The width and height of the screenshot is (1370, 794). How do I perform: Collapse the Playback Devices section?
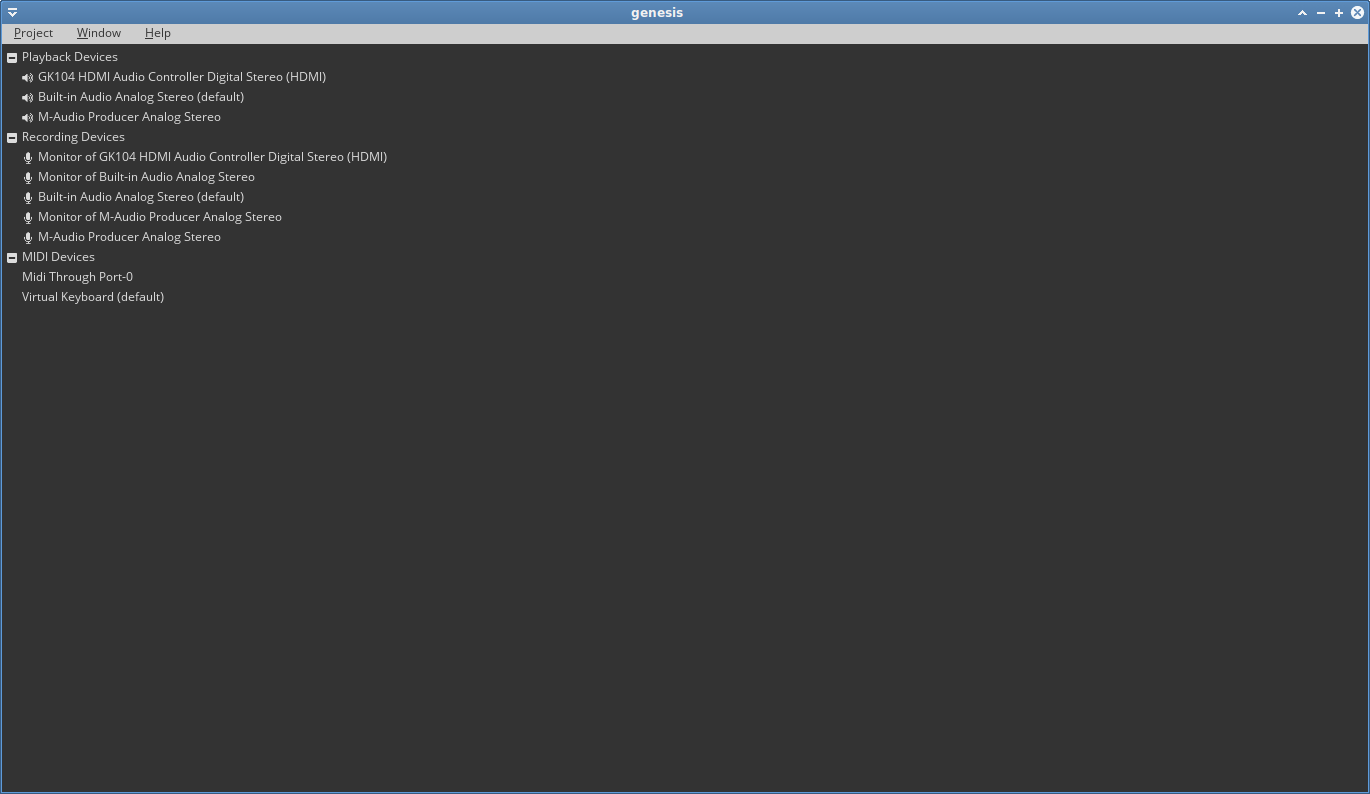pos(12,57)
